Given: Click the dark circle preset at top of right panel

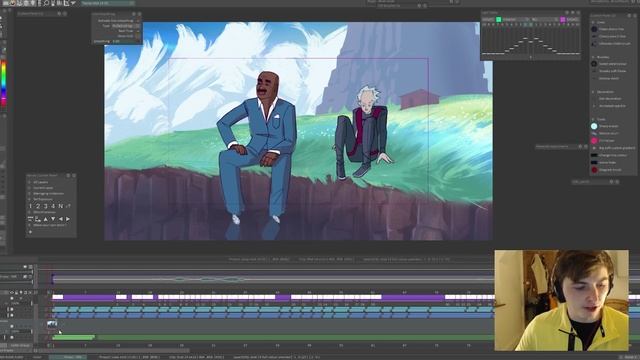Looking at the screenshot, I should click(x=594, y=29).
